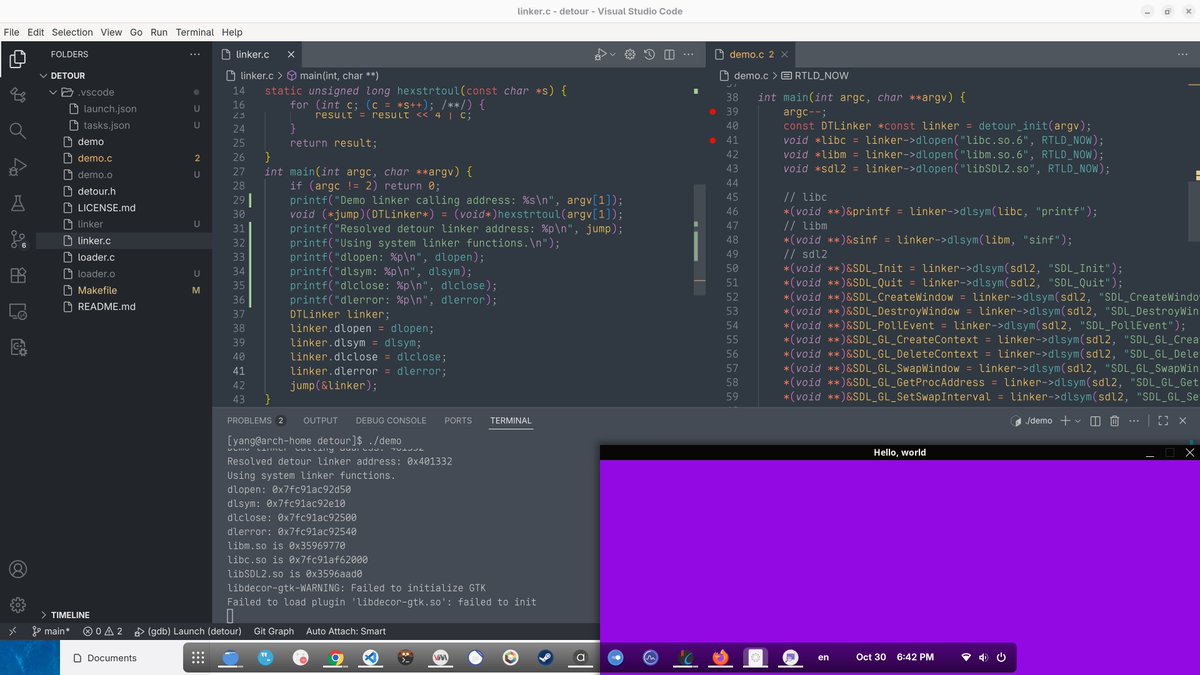Image resolution: width=1200 pixels, height=675 pixels.
Task: Click errors and warnings count in status bar
Action: coord(103,631)
